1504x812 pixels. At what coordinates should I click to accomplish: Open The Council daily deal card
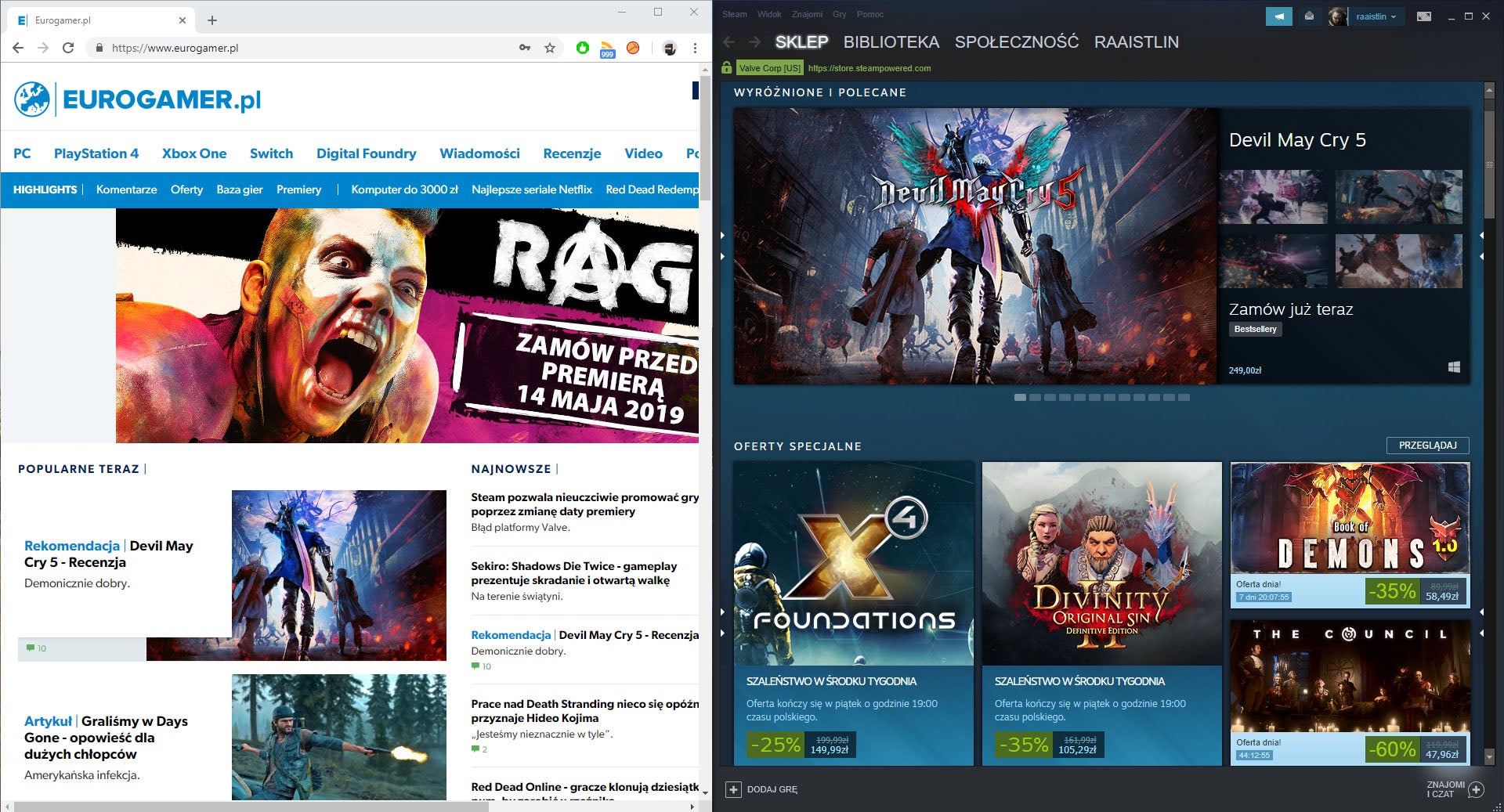pyautogui.click(x=1350, y=692)
